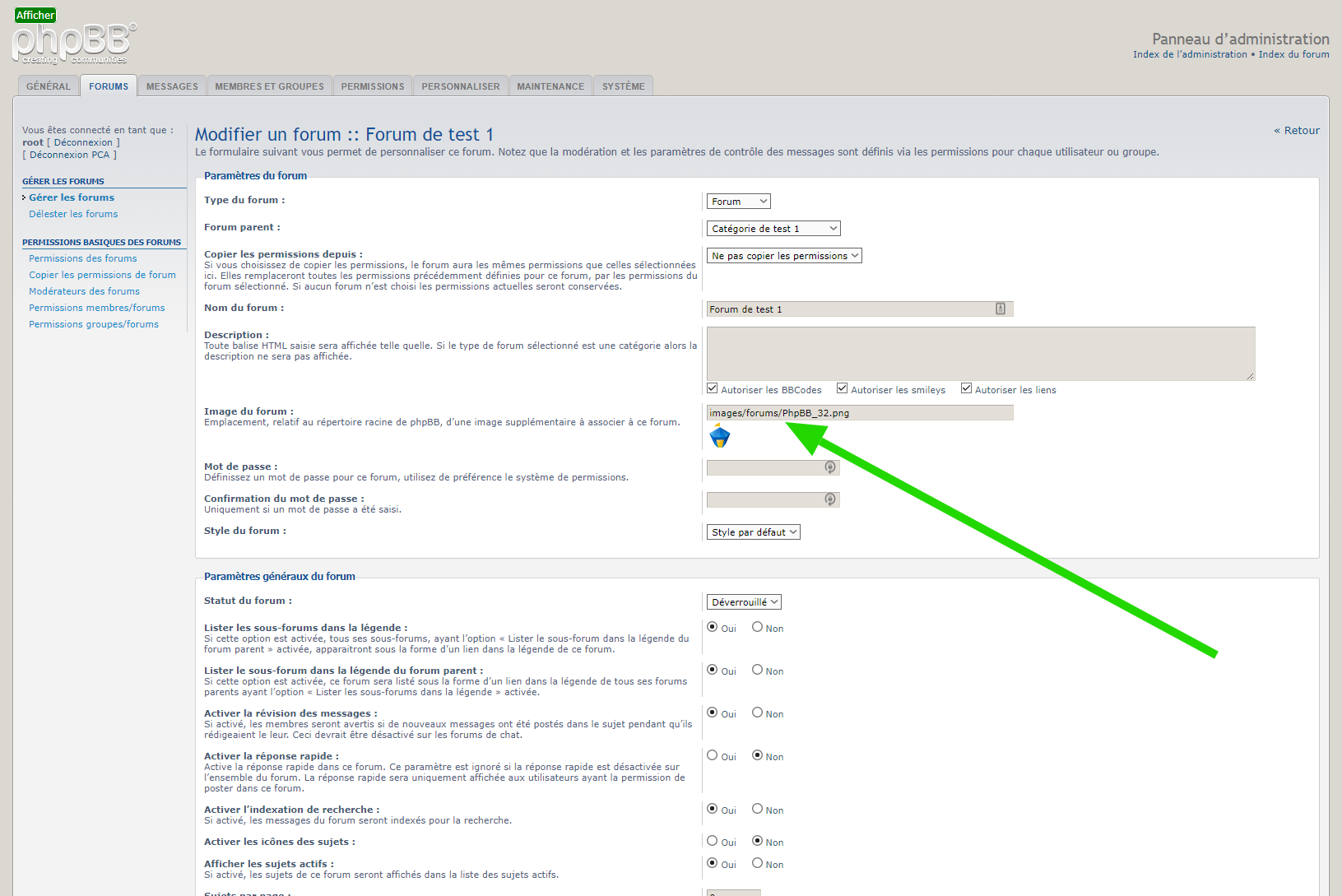Screen dimensions: 1342x896
Task: Open the Statut du forum dropdown
Action: click(x=744, y=602)
